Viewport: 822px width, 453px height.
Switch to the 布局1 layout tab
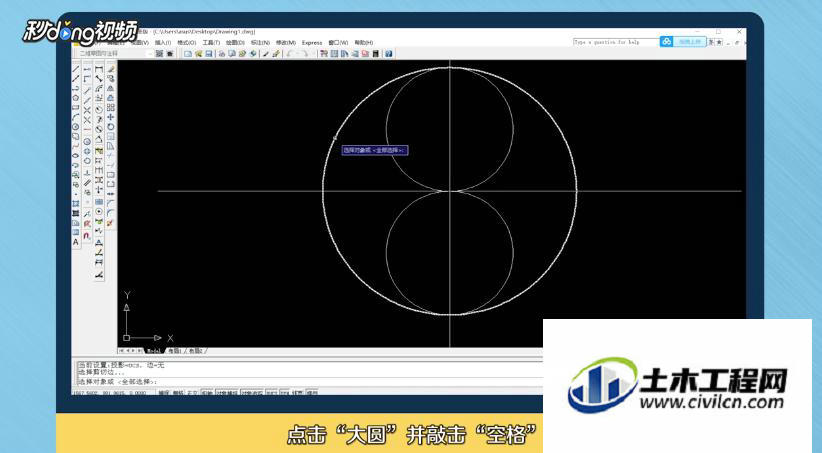pyautogui.click(x=174, y=351)
